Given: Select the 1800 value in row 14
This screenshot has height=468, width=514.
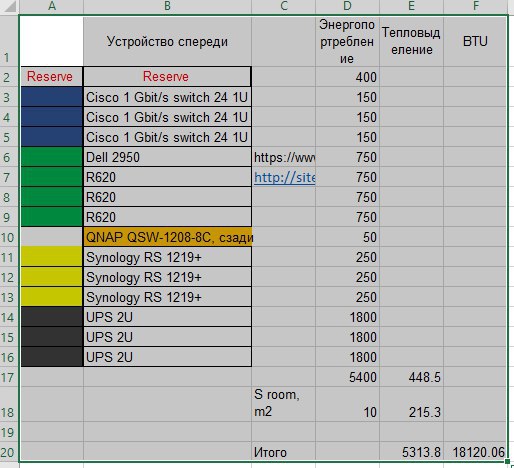Looking at the screenshot, I should (347, 317).
